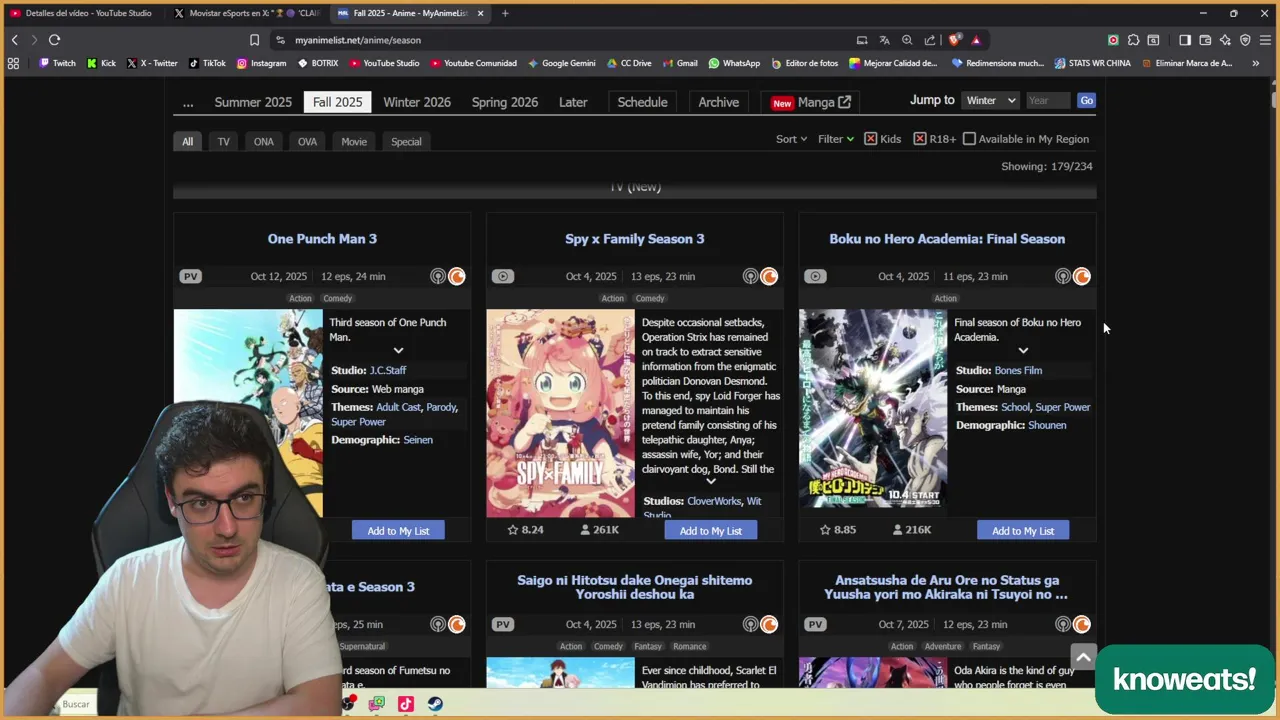Switch to Summer 2025 season
1280x720 pixels.
[x=253, y=102]
